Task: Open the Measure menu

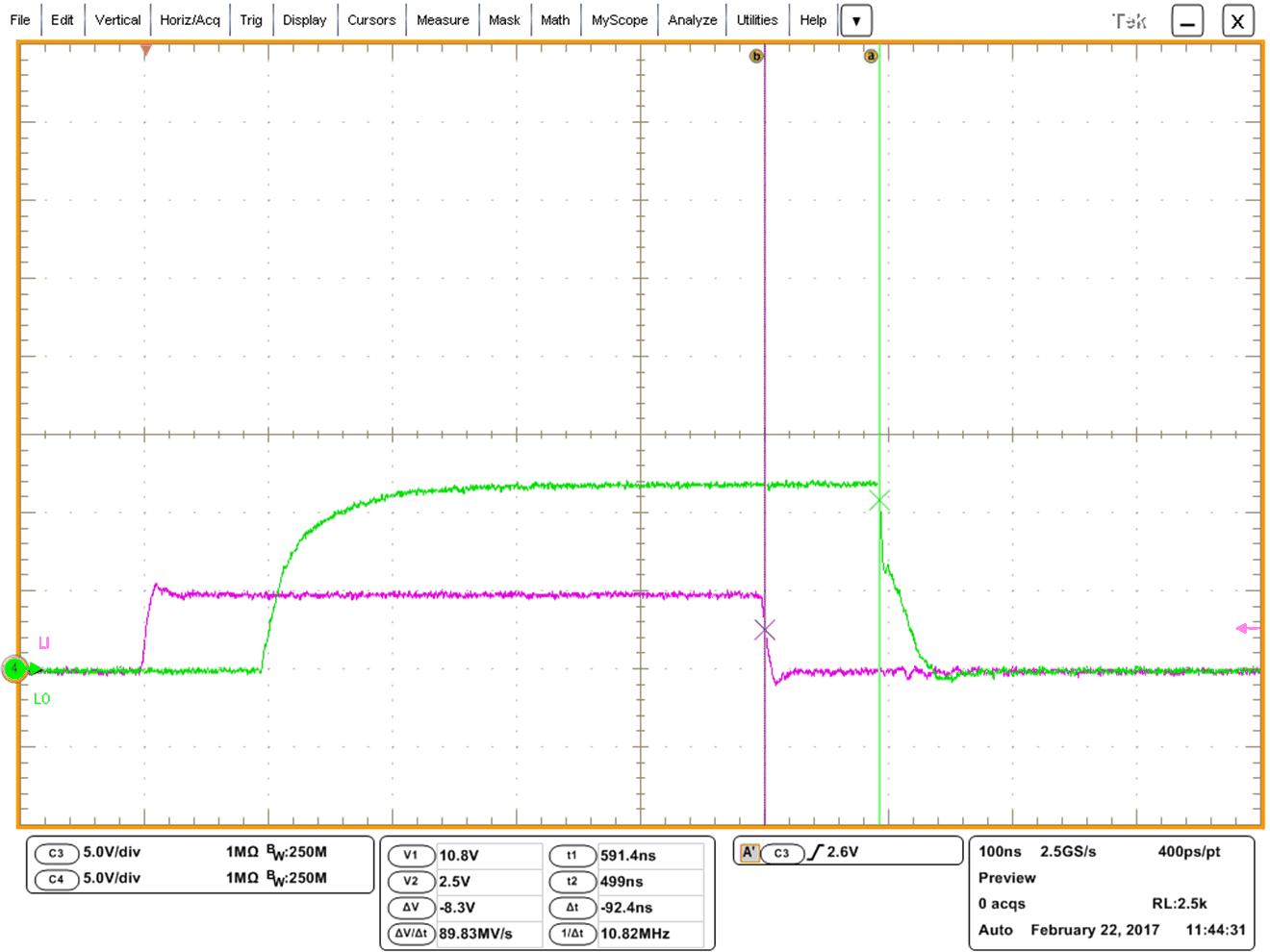Action: pos(443,19)
